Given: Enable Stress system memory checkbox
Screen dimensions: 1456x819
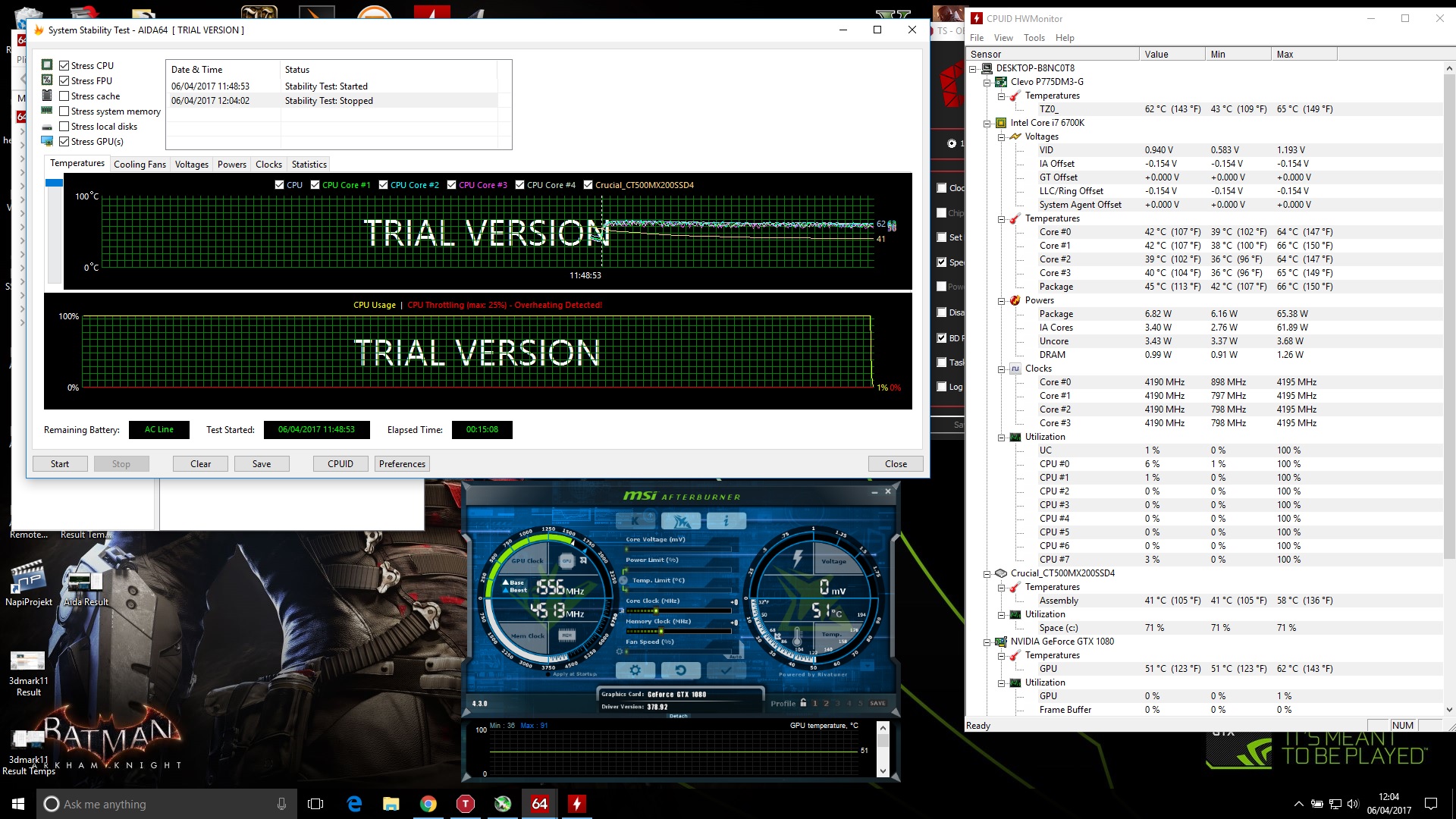Looking at the screenshot, I should [64, 111].
